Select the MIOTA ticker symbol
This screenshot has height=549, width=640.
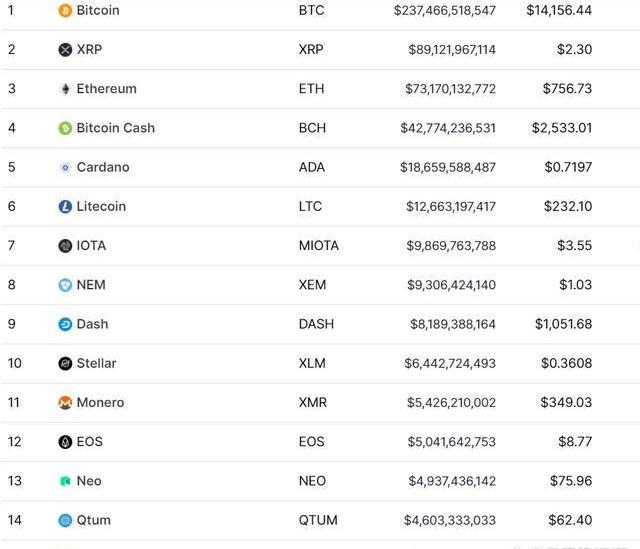[319, 246]
